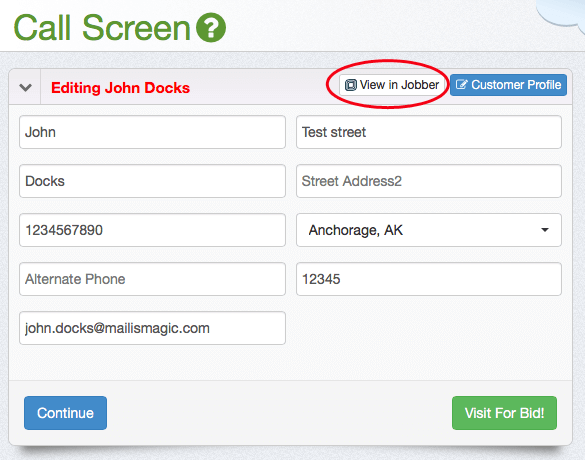Click the first name field containing John

pyautogui.click(x=152, y=132)
